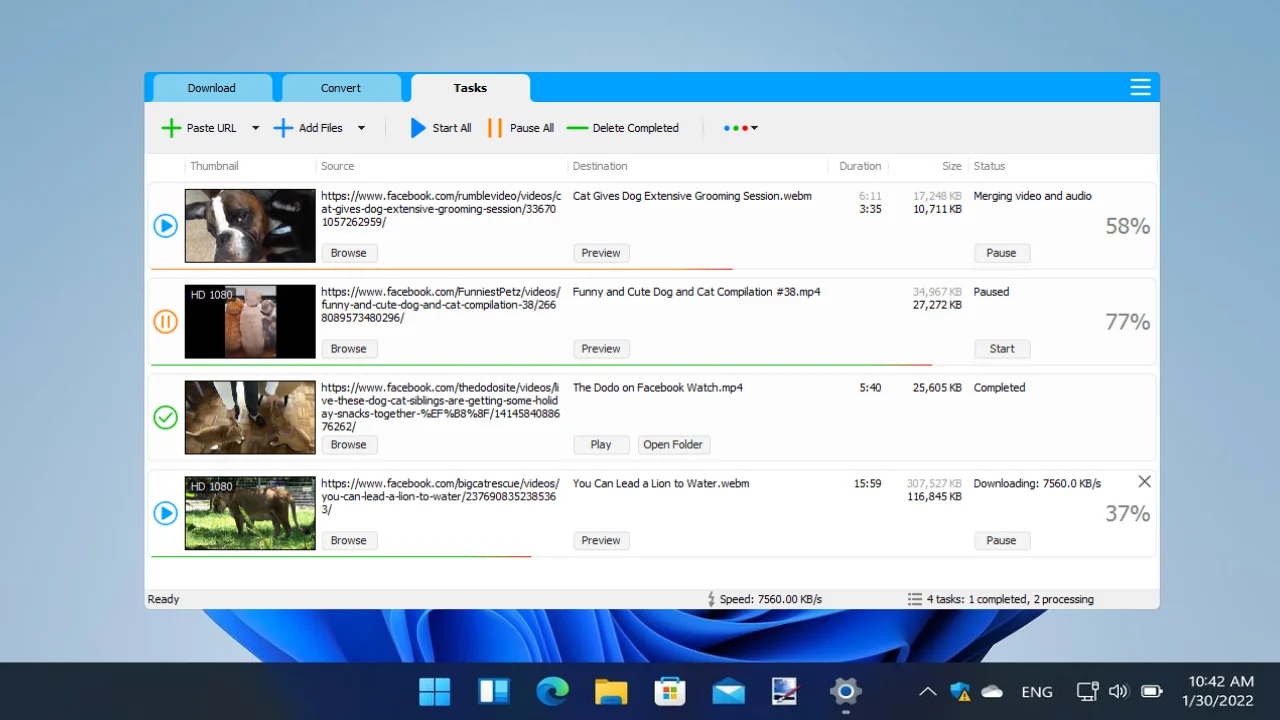
Task: Expand the Add Files dropdown arrow
Action: coord(361,128)
